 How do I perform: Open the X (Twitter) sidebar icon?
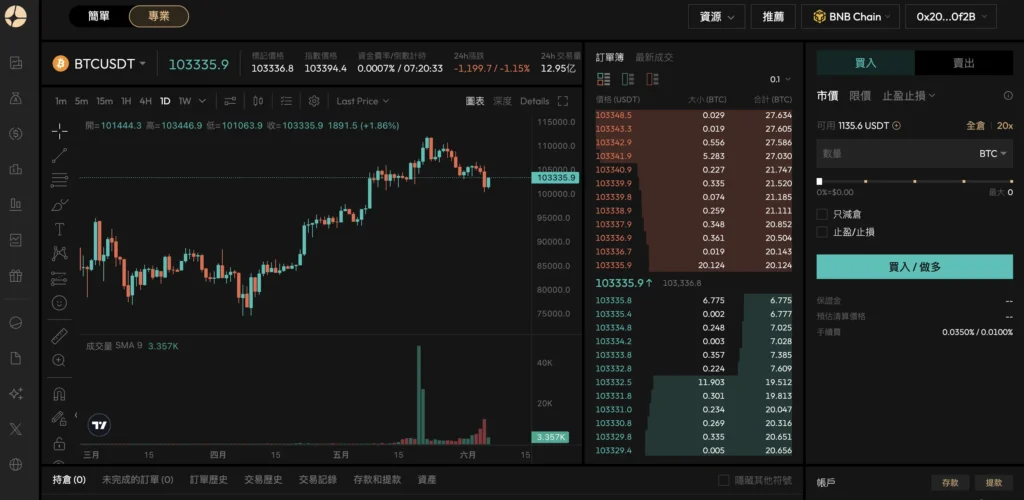coord(15,429)
